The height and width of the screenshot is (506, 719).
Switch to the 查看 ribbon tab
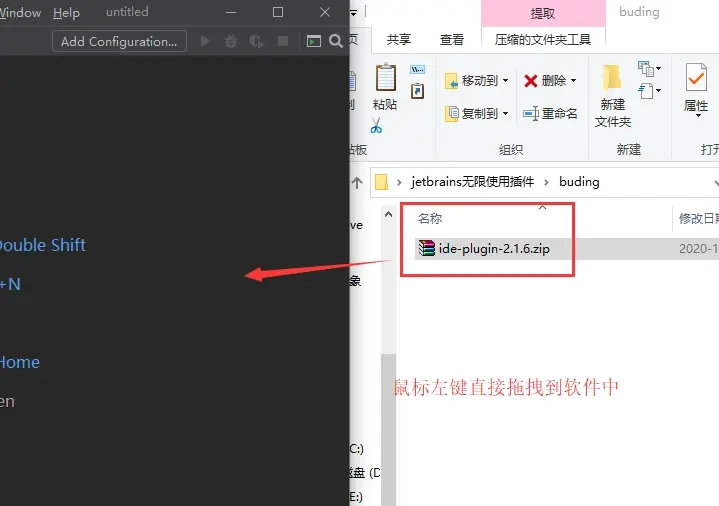point(452,39)
